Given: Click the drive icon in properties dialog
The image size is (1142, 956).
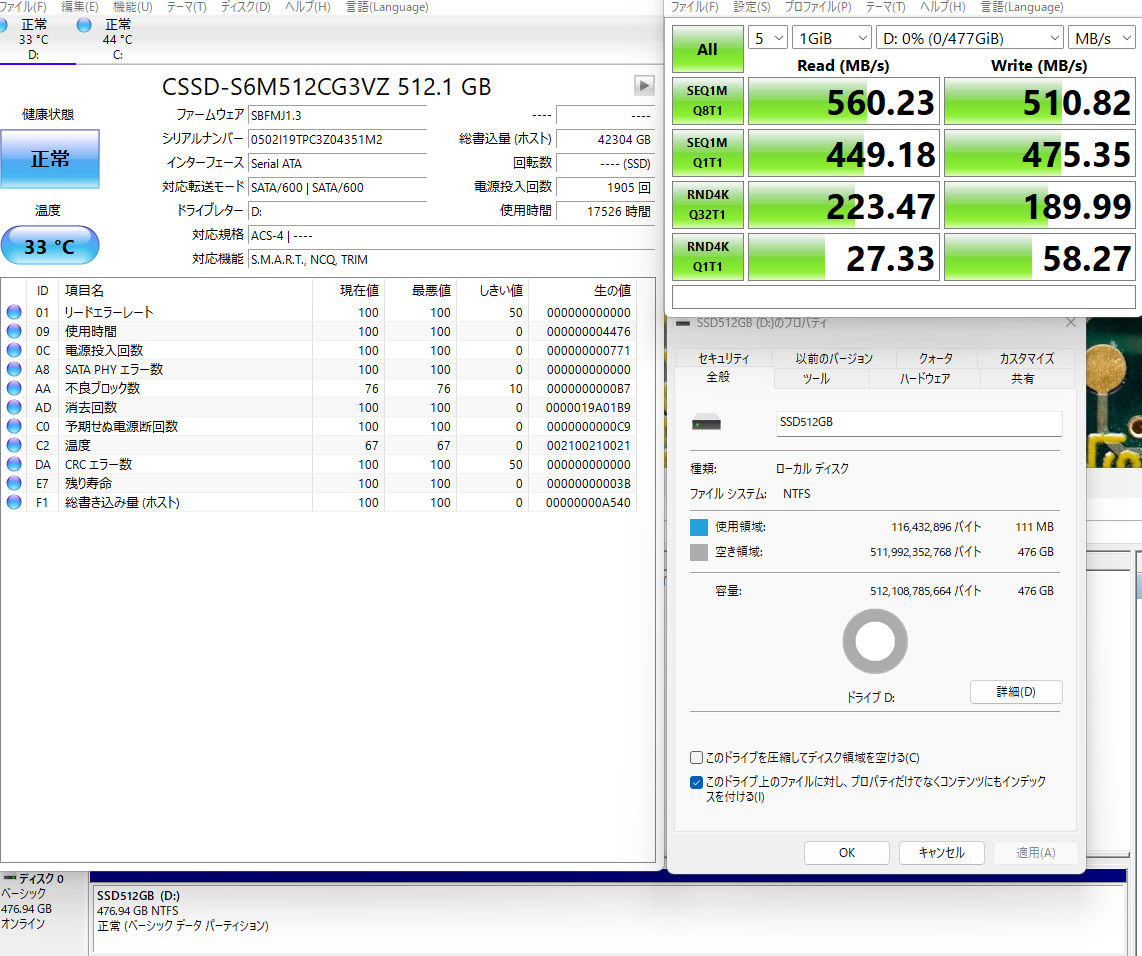Looking at the screenshot, I should coord(704,423).
